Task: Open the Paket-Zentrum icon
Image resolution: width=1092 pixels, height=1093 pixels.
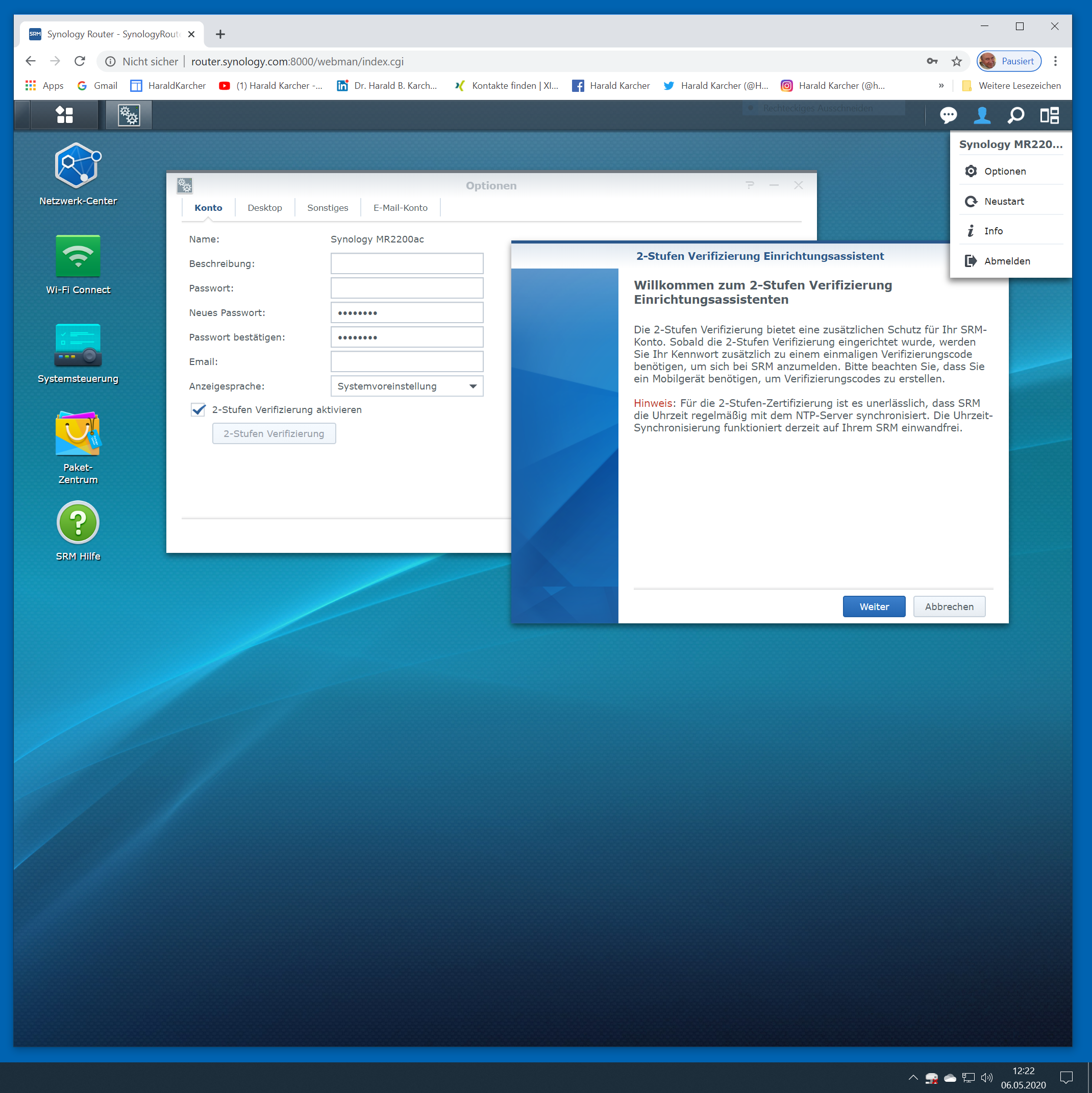Action: tap(78, 434)
